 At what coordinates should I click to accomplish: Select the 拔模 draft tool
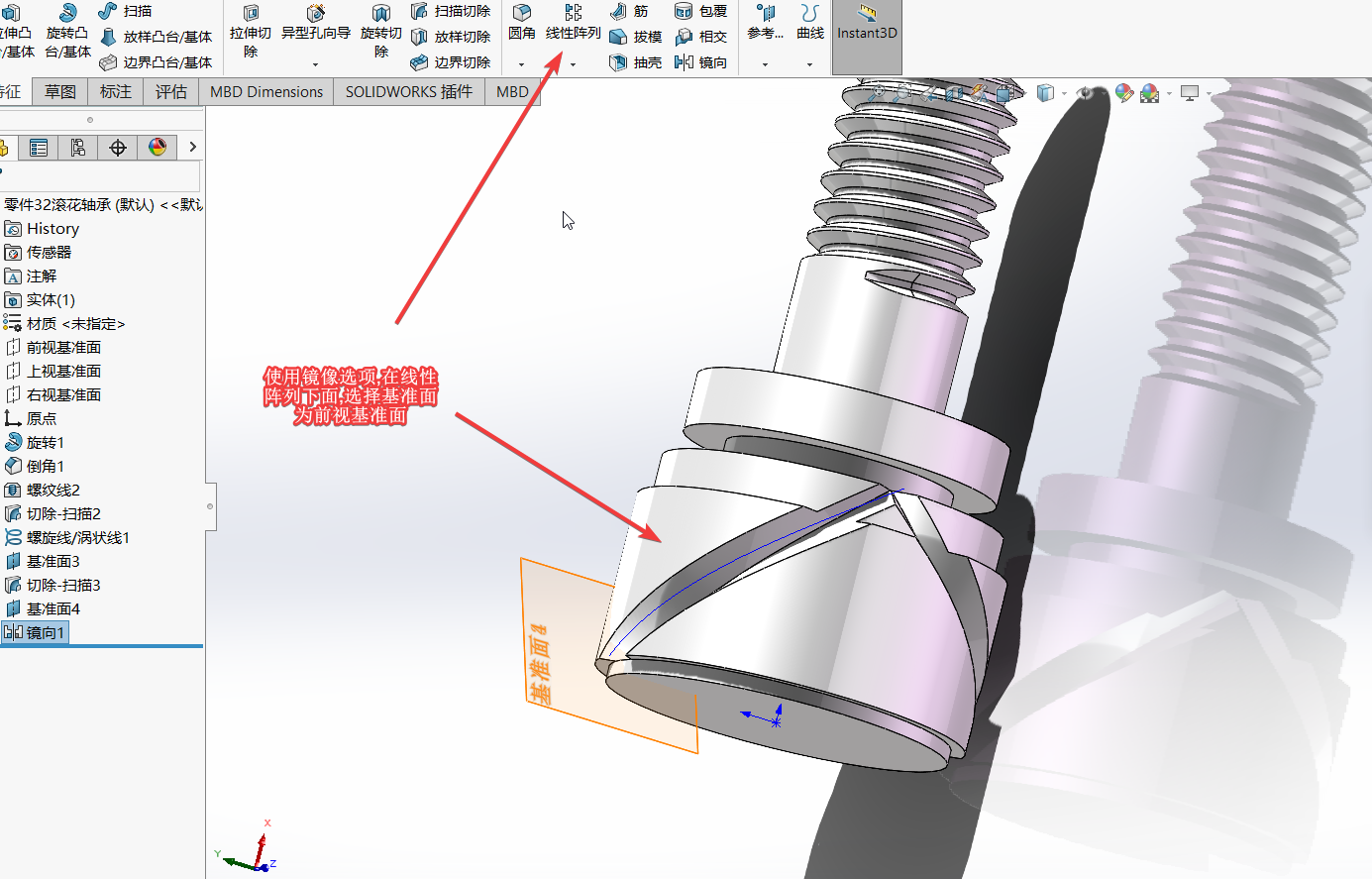[x=635, y=37]
